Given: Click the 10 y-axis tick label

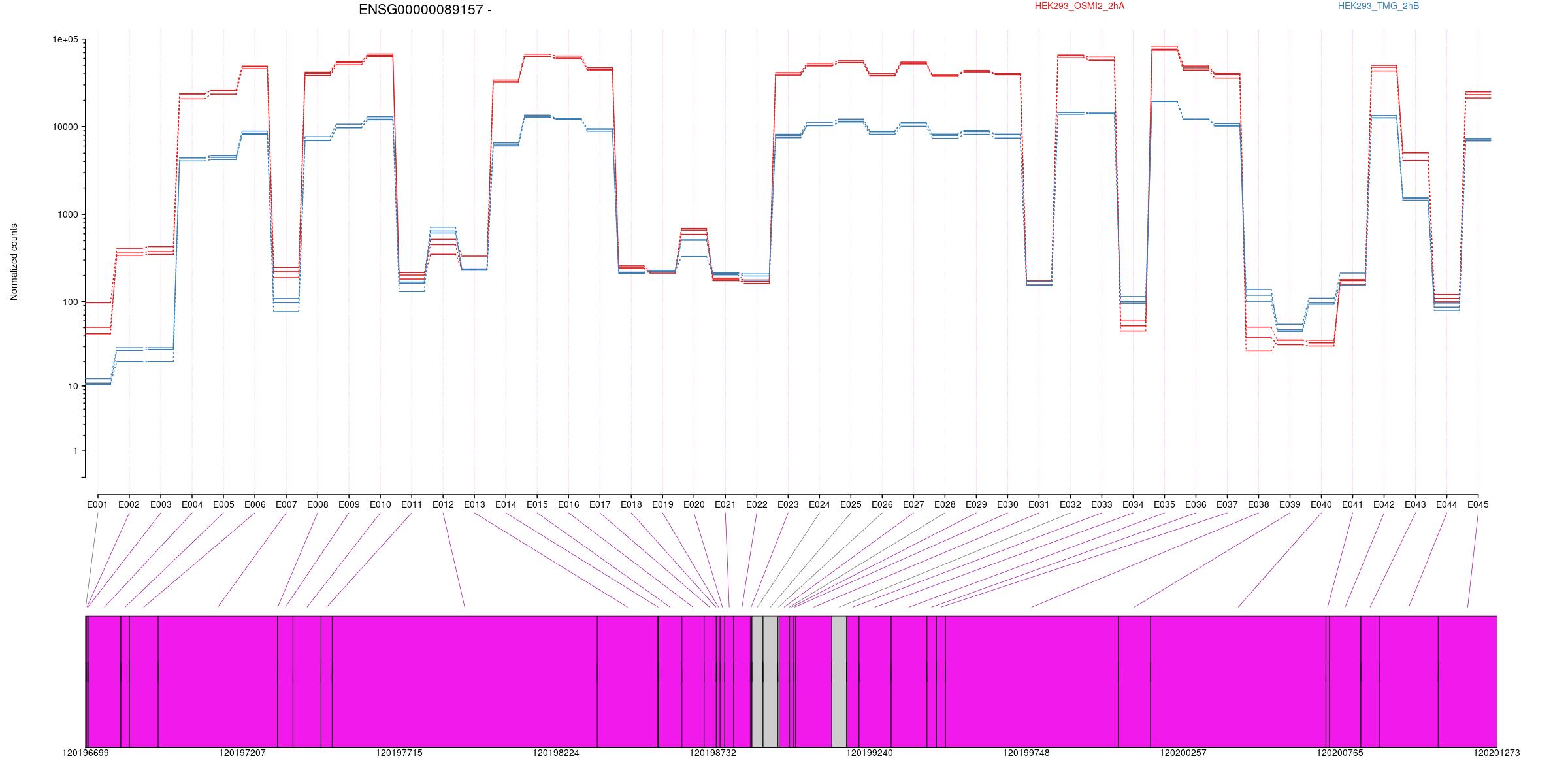Looking at the screenshot, I should (x=73, y=386).
